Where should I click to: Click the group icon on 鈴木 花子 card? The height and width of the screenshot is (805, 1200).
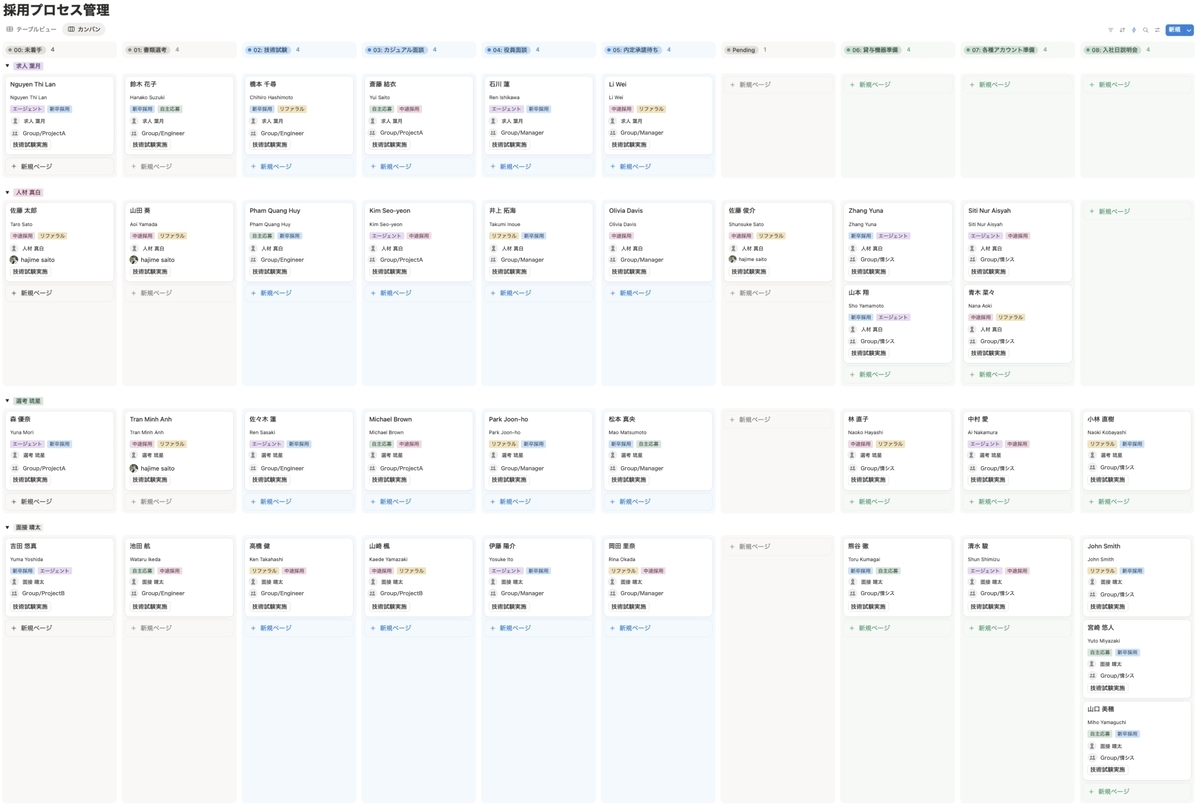pos(134,133)
